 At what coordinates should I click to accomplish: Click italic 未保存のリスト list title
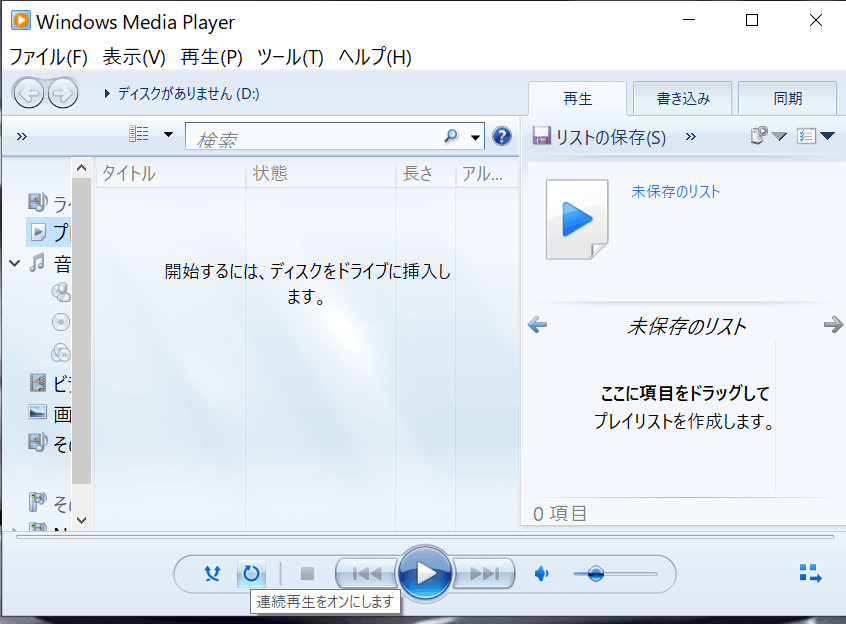click(x=686, y=326)
